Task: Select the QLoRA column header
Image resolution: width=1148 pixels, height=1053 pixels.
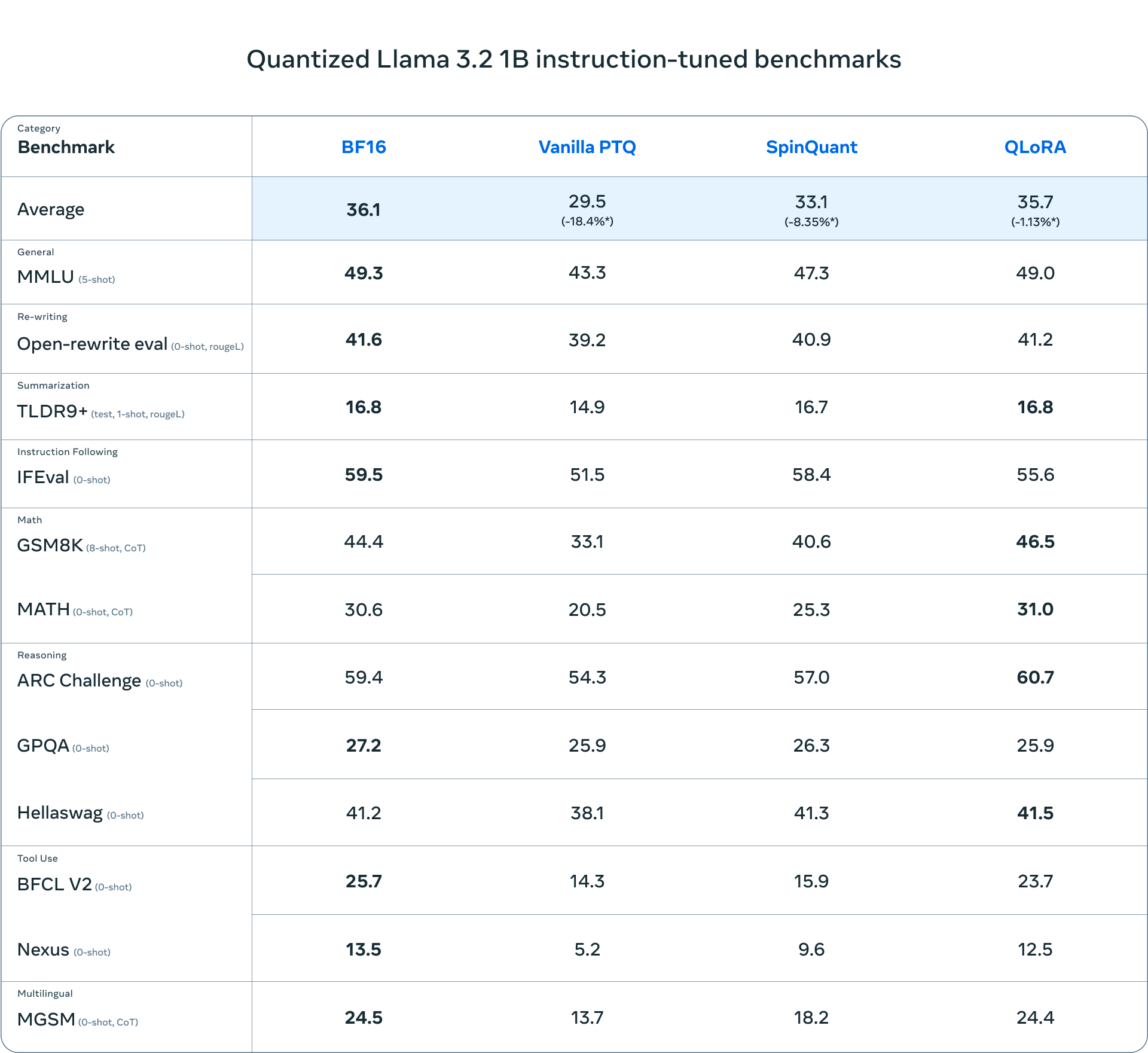Action: pyautogui.click(x=1035, y=147)
